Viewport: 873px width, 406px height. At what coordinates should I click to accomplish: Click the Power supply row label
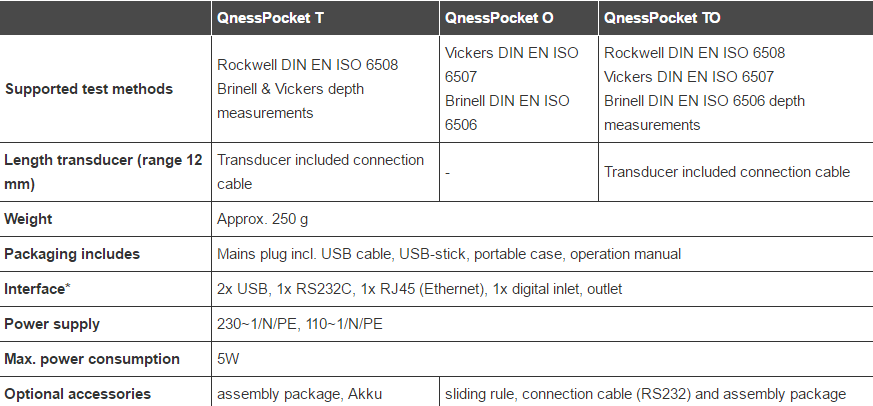(52, 324)
